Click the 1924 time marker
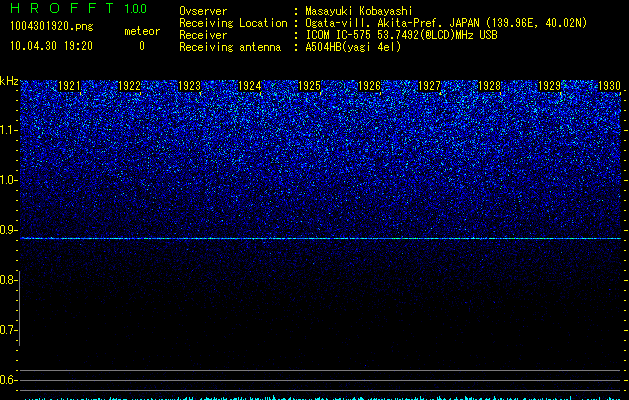Screen dimensions: 629x400 (x=250, y=86)
